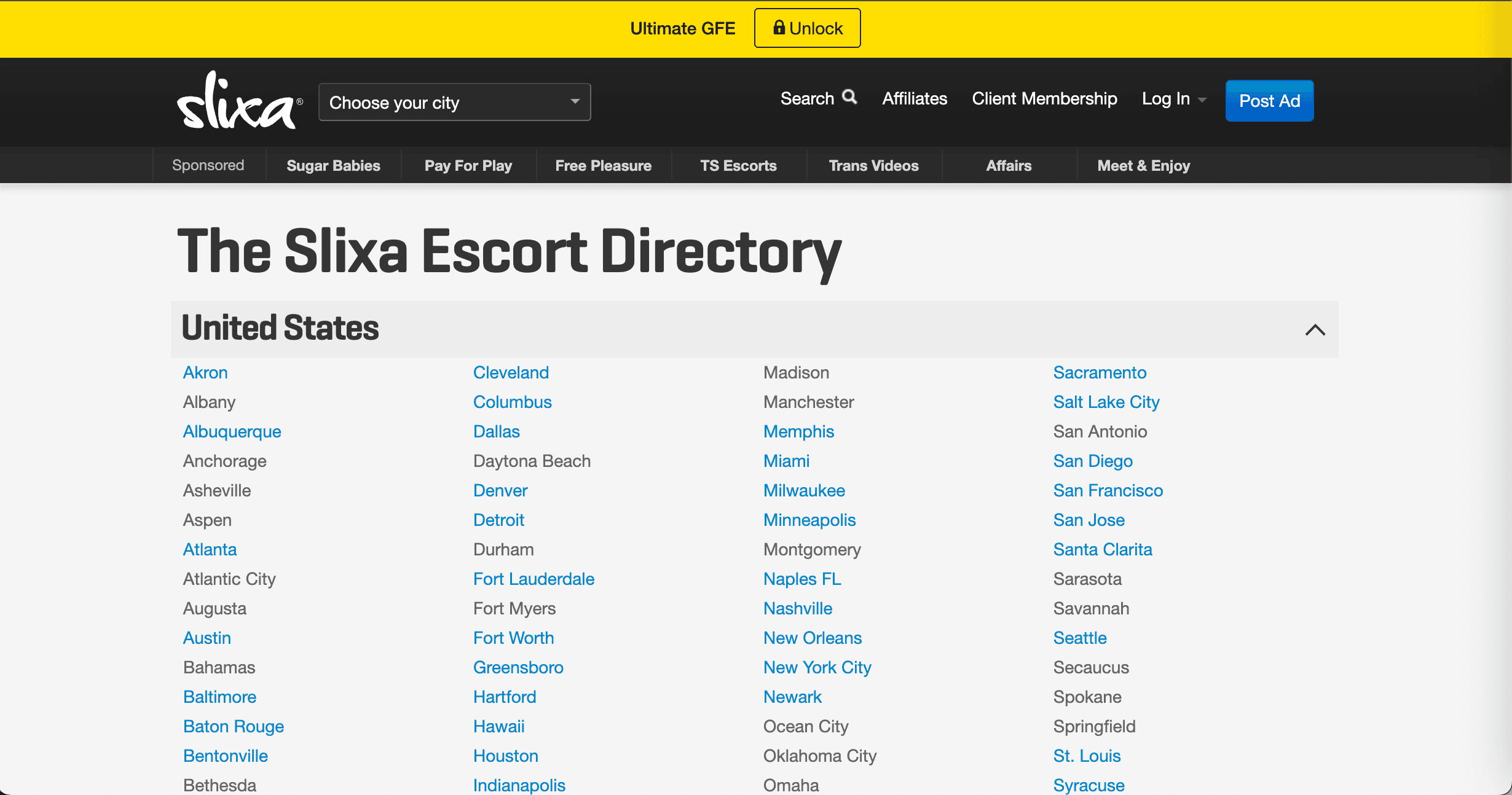Open the Fort Lauderdale city link
Image resolution: width=1512 pixels, height=795 pixels.
(534, 579)
